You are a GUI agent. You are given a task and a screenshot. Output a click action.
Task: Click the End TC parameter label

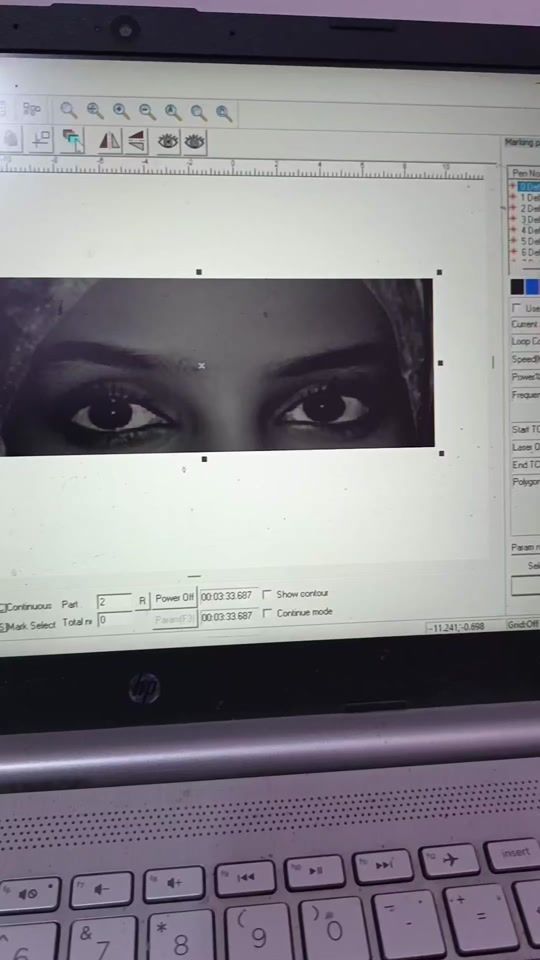[x=525, y=465]
